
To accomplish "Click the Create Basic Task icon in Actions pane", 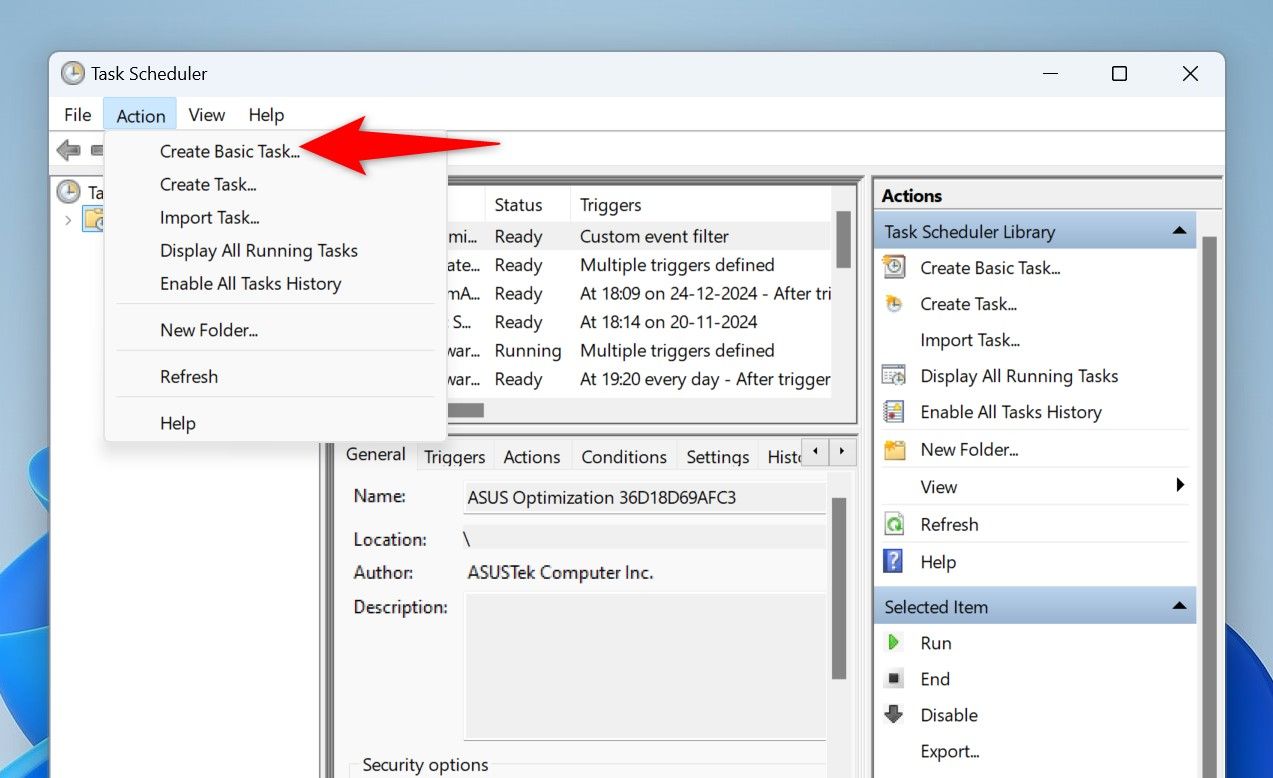I will [x=894, y=267].
